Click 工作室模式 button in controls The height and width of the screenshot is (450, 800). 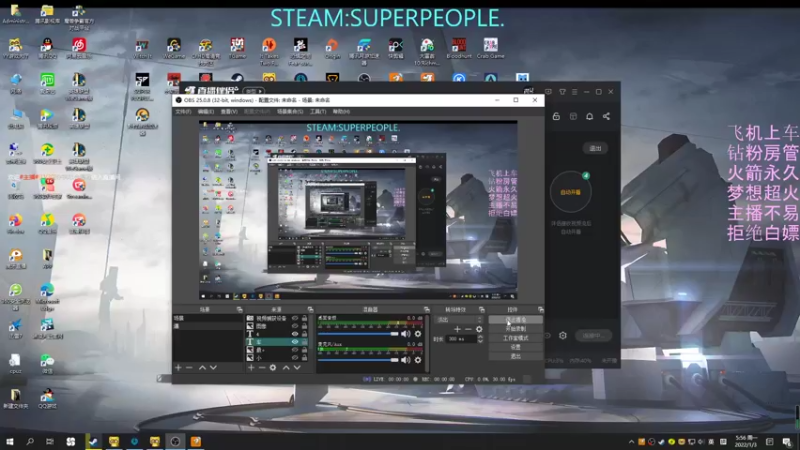[515, 338]
